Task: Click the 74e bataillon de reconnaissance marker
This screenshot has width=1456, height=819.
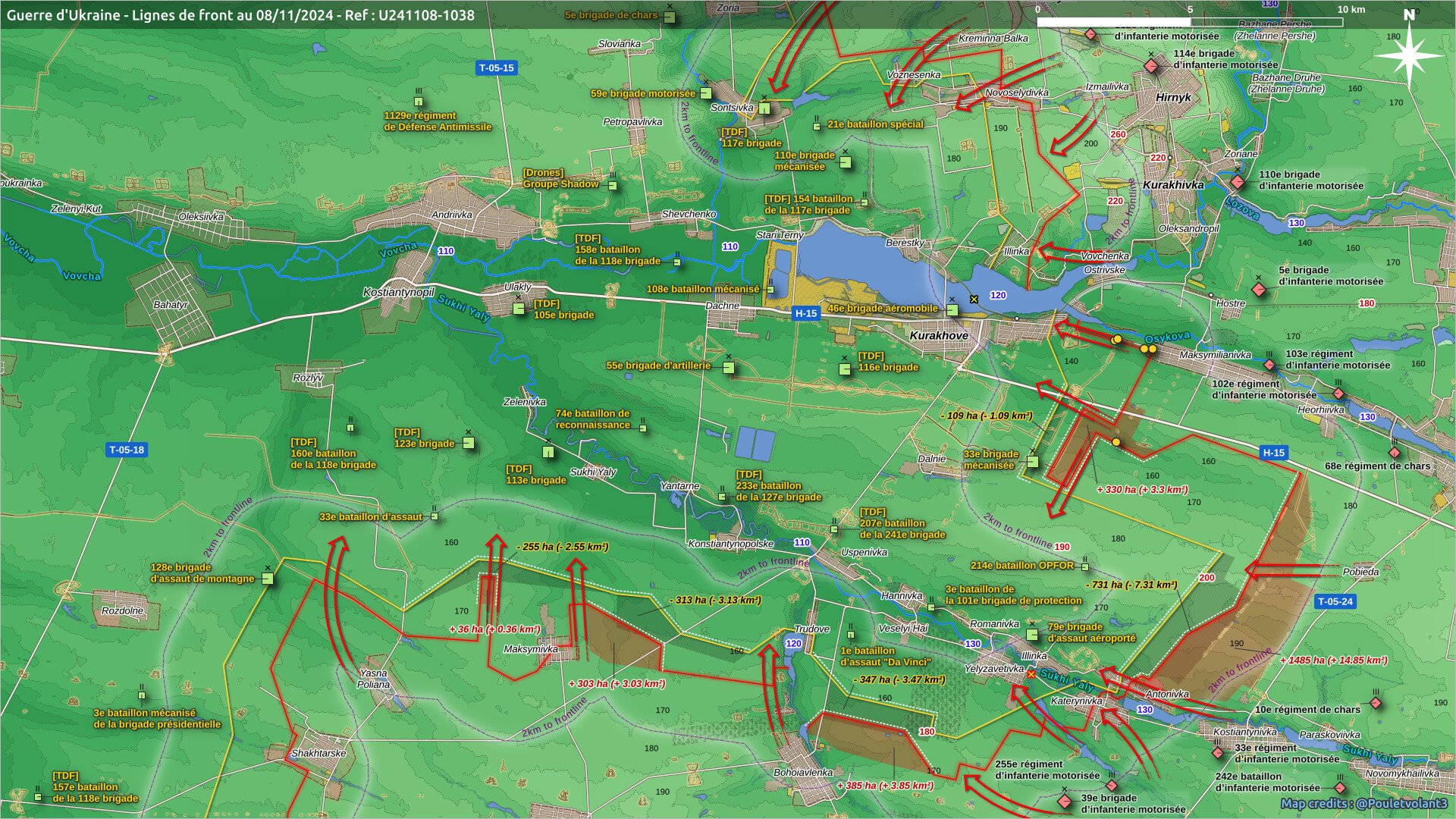Action: (643, 428)
